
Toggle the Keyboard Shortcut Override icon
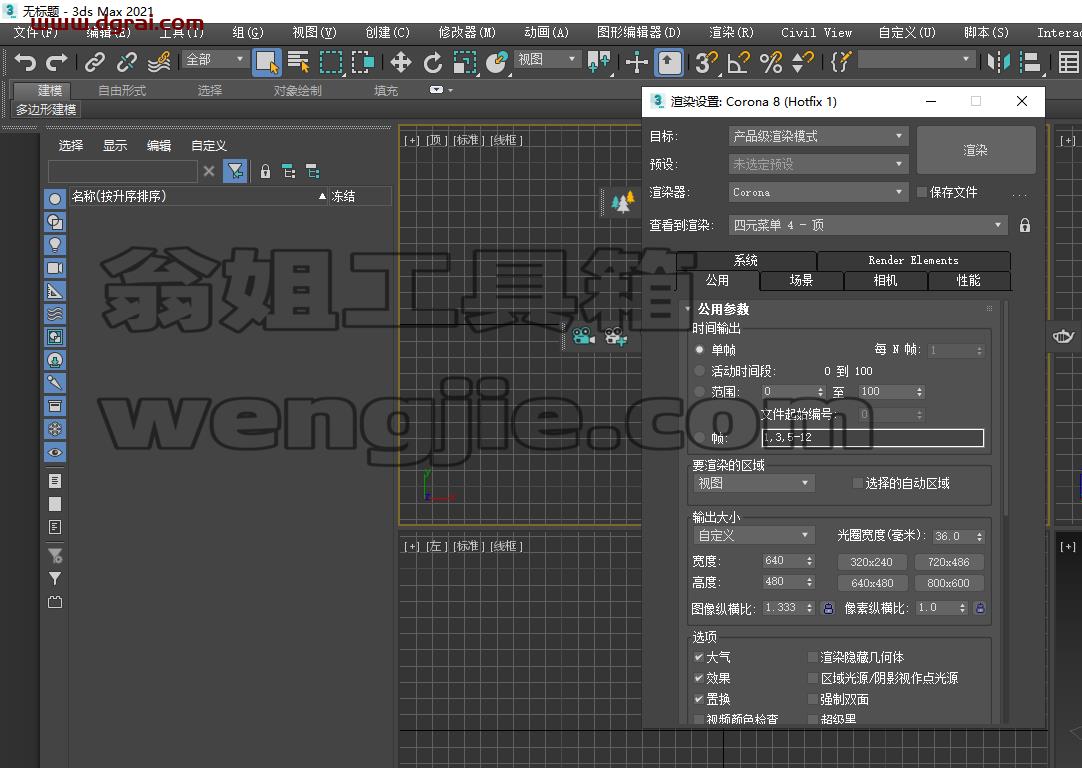(668, 62)
